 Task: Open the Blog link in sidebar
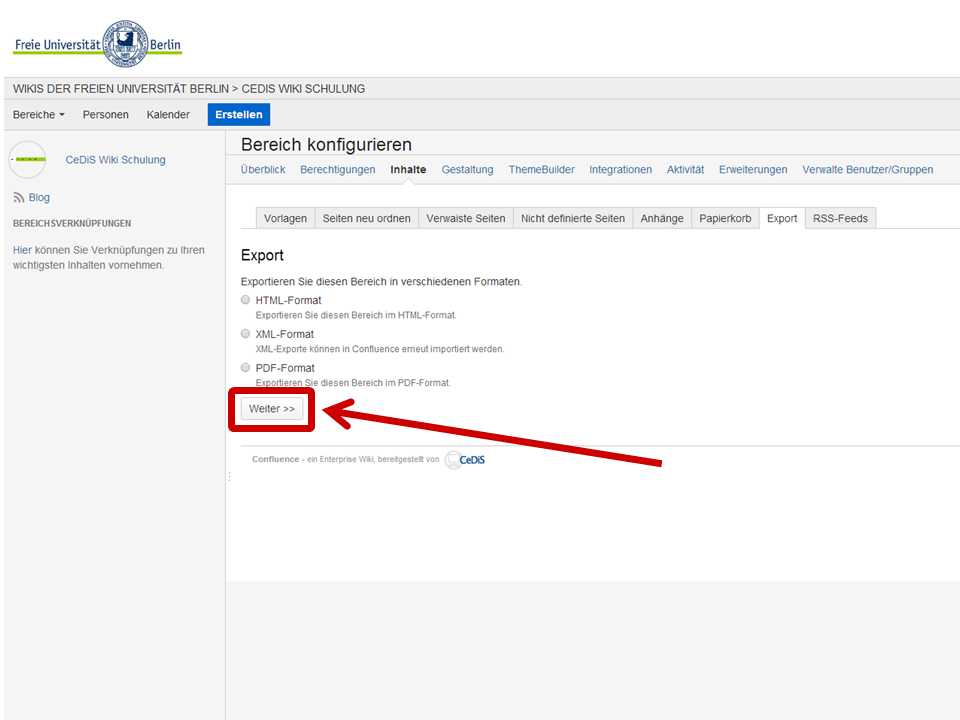[39, 198]
